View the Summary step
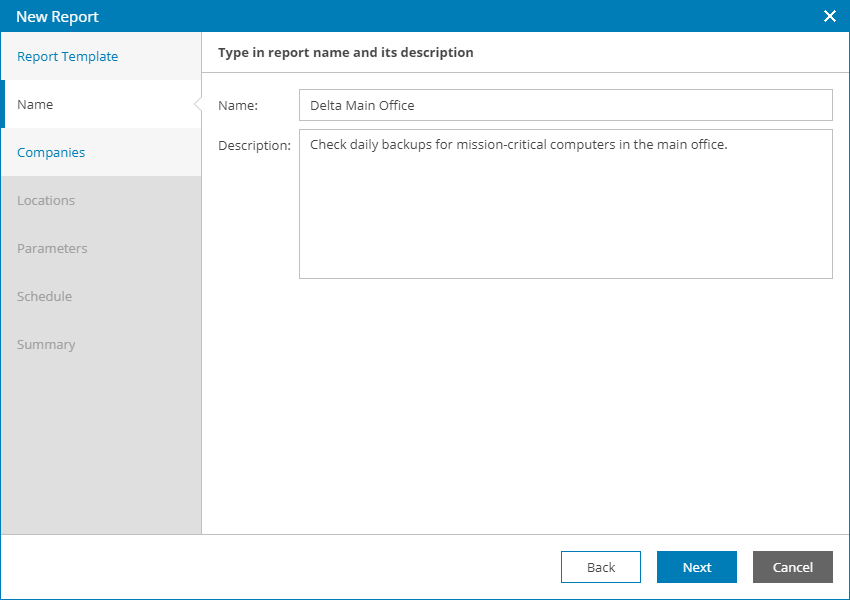850x600 pixels. 46,345
